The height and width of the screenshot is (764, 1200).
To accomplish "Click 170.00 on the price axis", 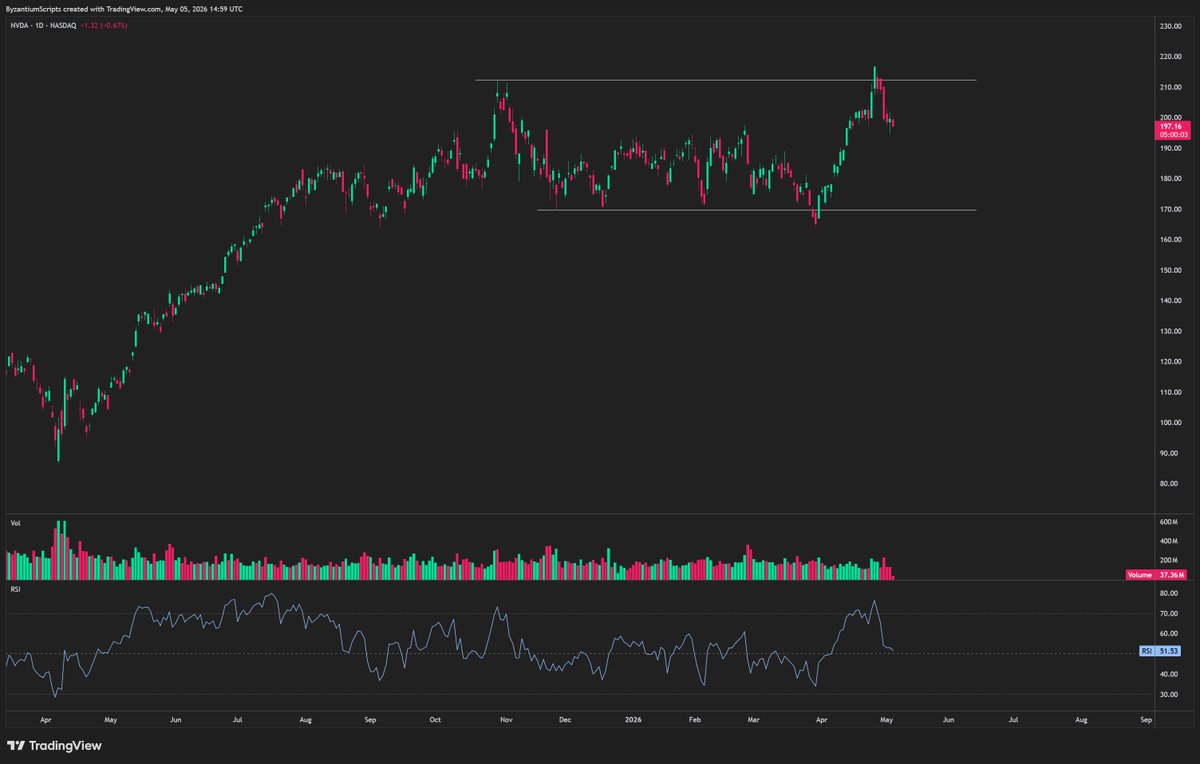I will [1170, 209].
